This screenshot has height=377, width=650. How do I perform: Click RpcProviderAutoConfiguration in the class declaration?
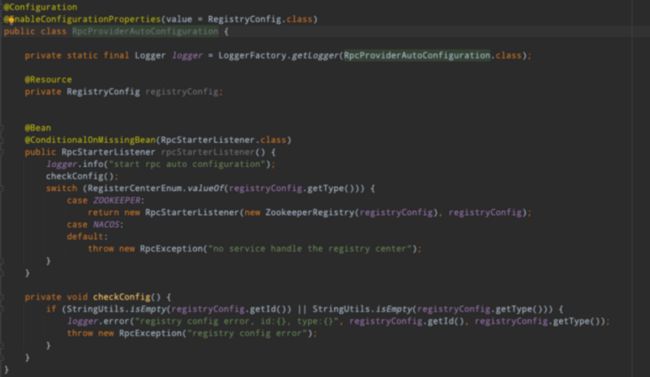coord(145,32)
